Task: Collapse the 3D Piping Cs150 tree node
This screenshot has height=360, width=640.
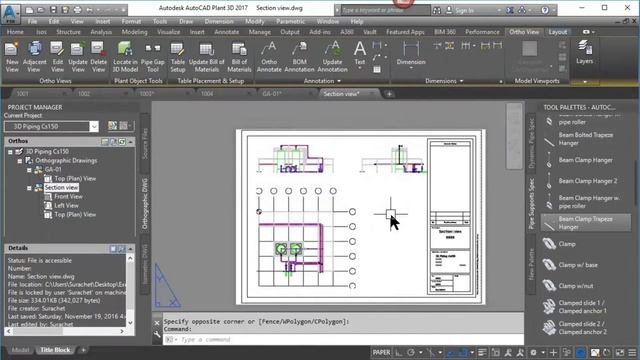Action: [10, 152]
